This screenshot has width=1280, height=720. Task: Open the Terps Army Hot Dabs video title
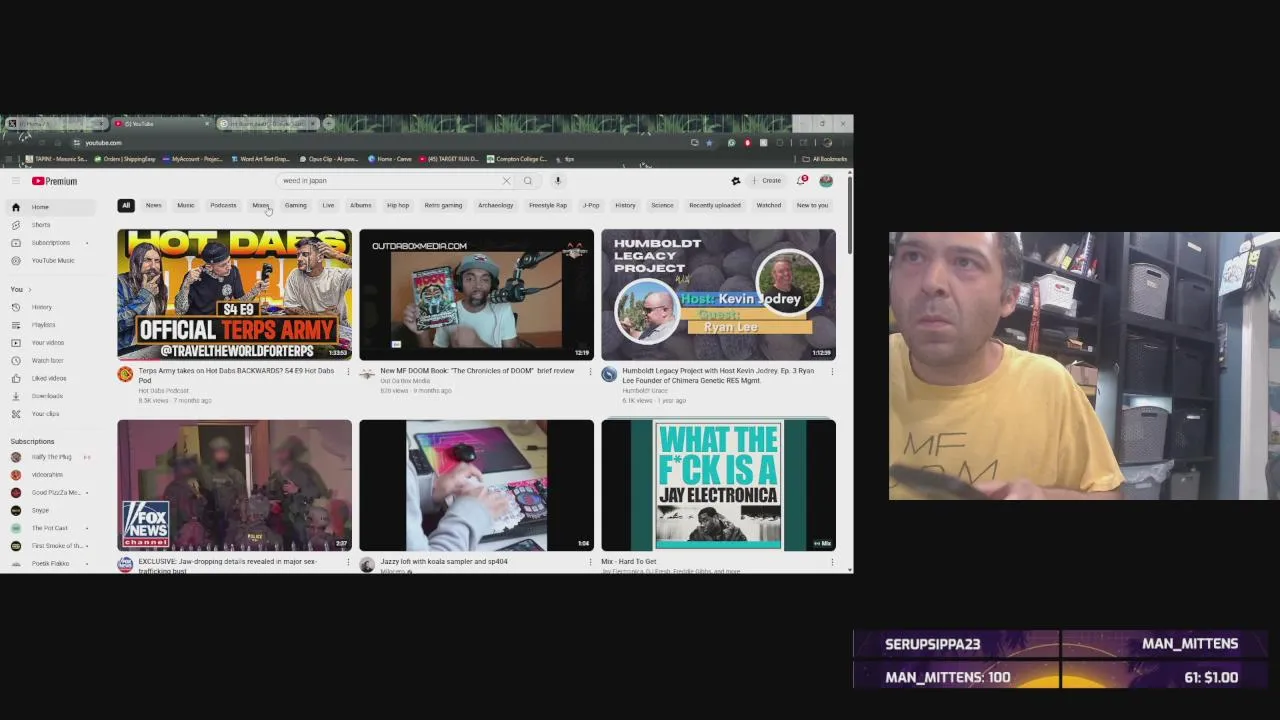pos(236,375)
